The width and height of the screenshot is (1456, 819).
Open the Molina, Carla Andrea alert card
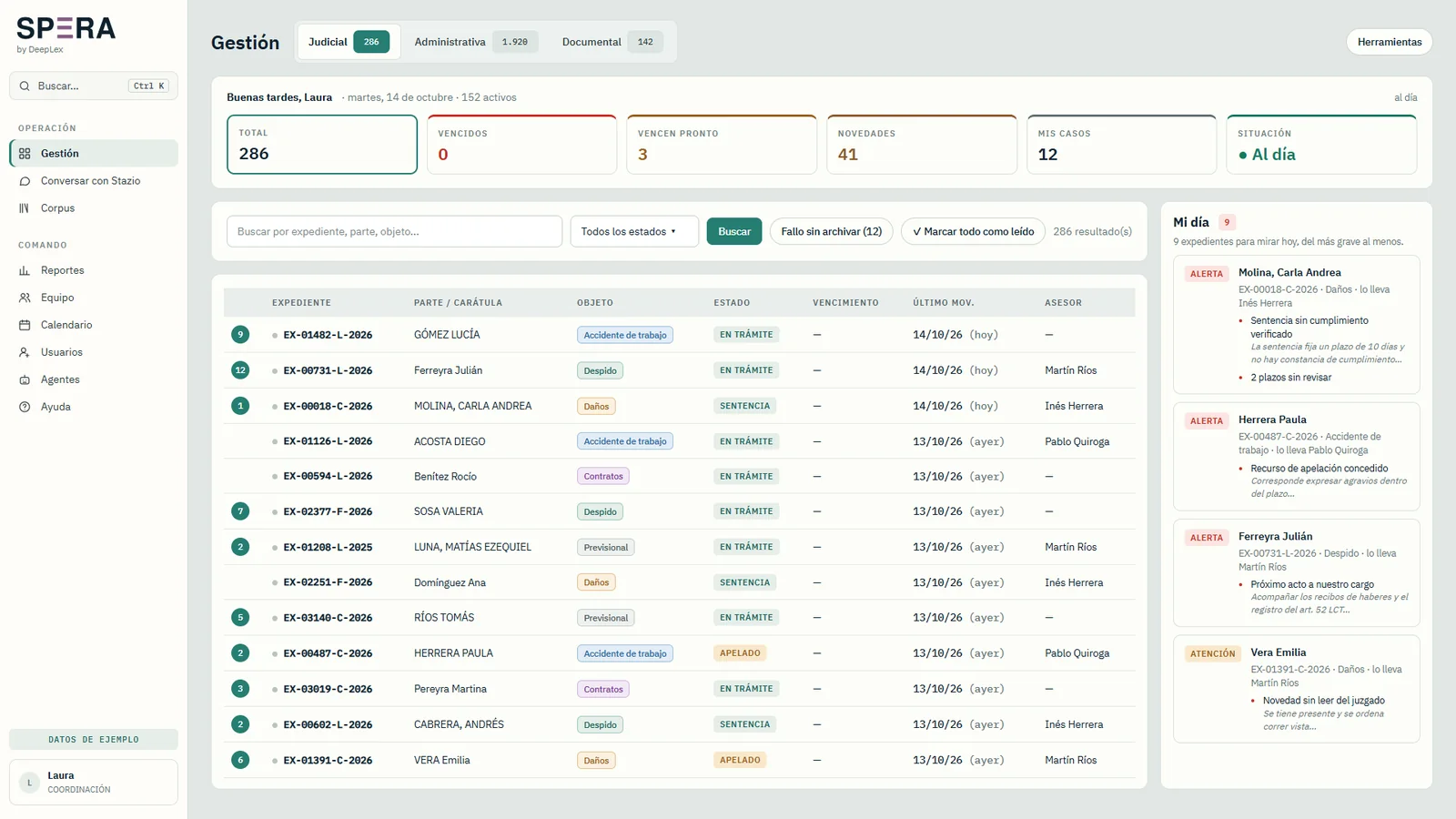(1297, 324)
